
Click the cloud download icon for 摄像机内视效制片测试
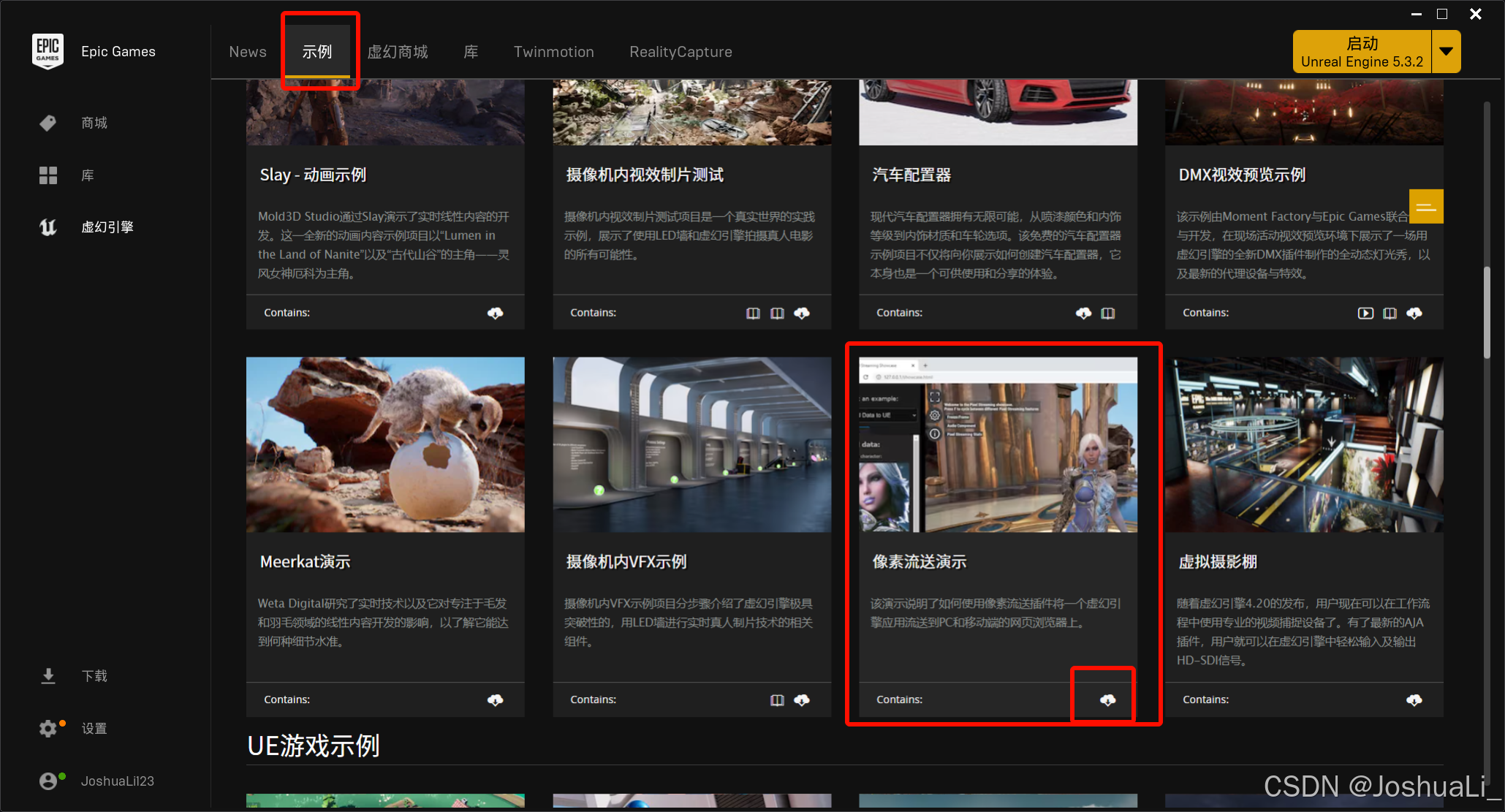[x=802, y=313]
